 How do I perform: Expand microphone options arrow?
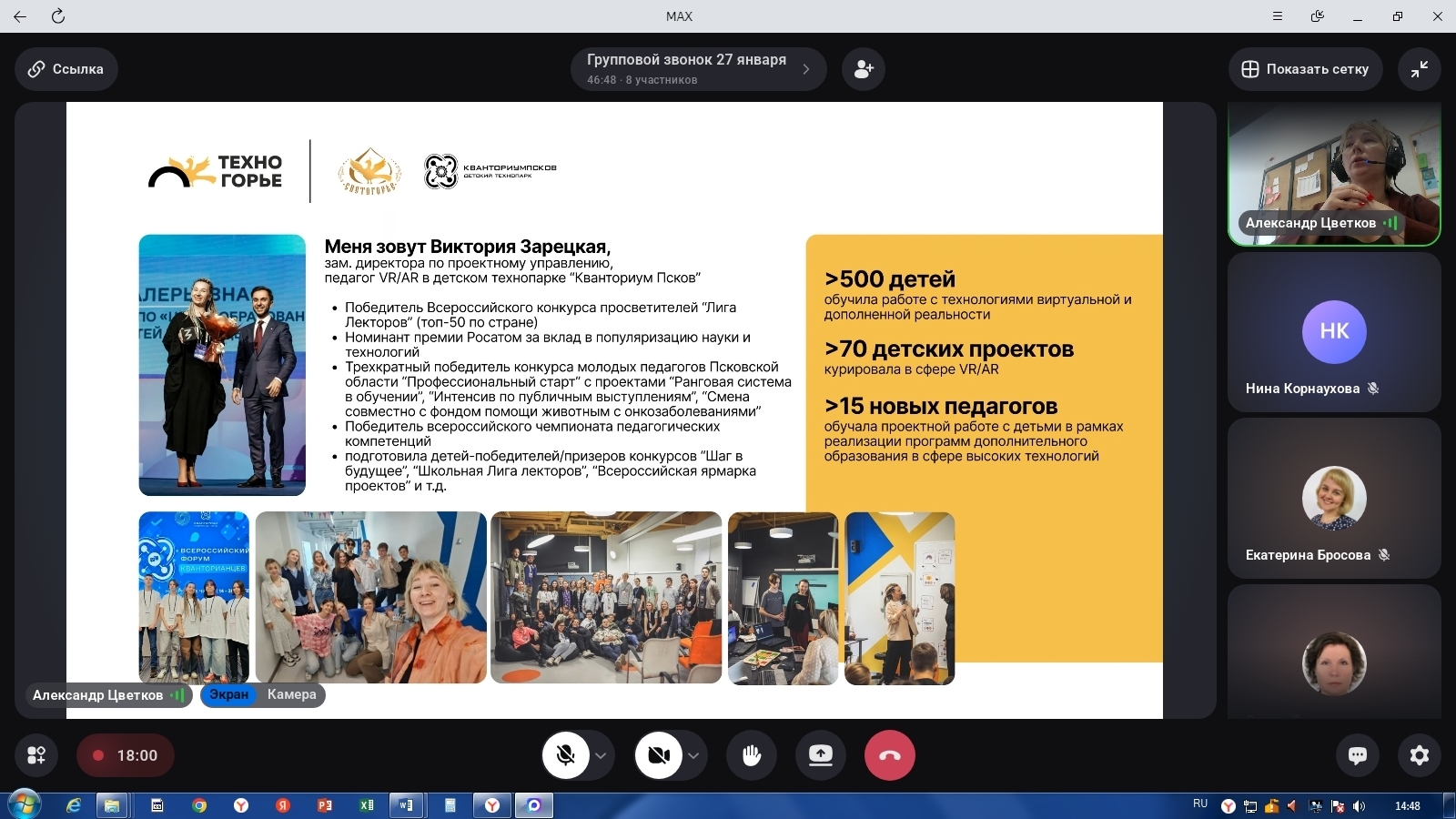click(x=601, y=755)
